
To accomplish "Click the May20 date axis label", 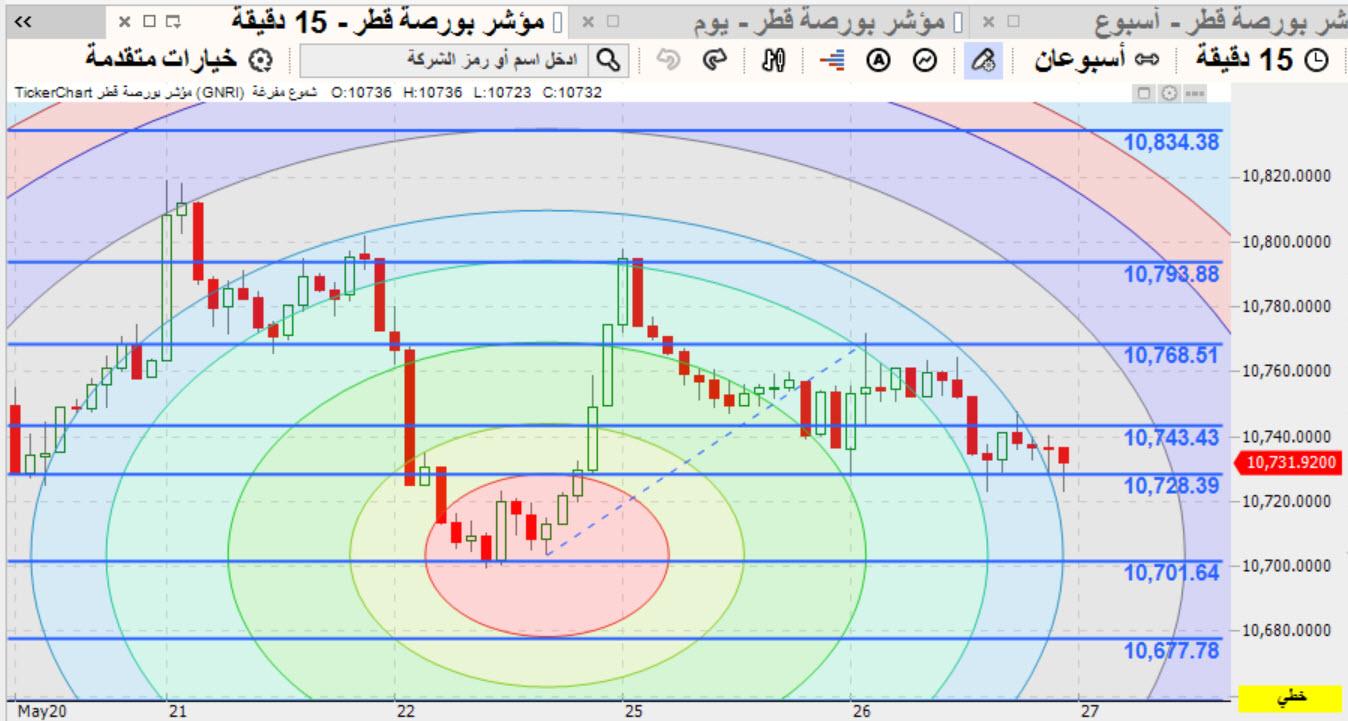I will coord(43,711).
